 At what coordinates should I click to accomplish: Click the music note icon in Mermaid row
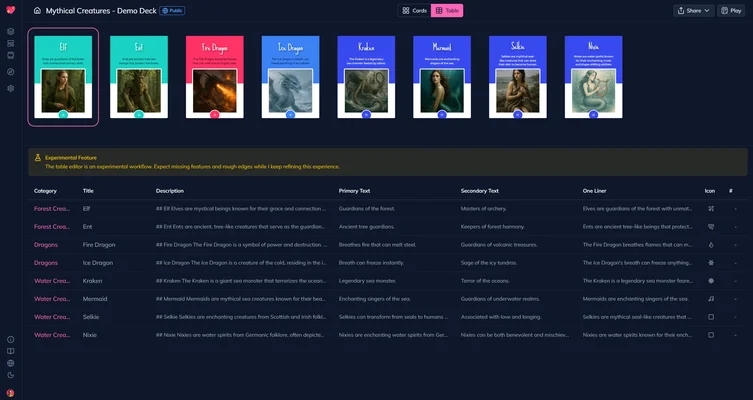tap(710, 298)
